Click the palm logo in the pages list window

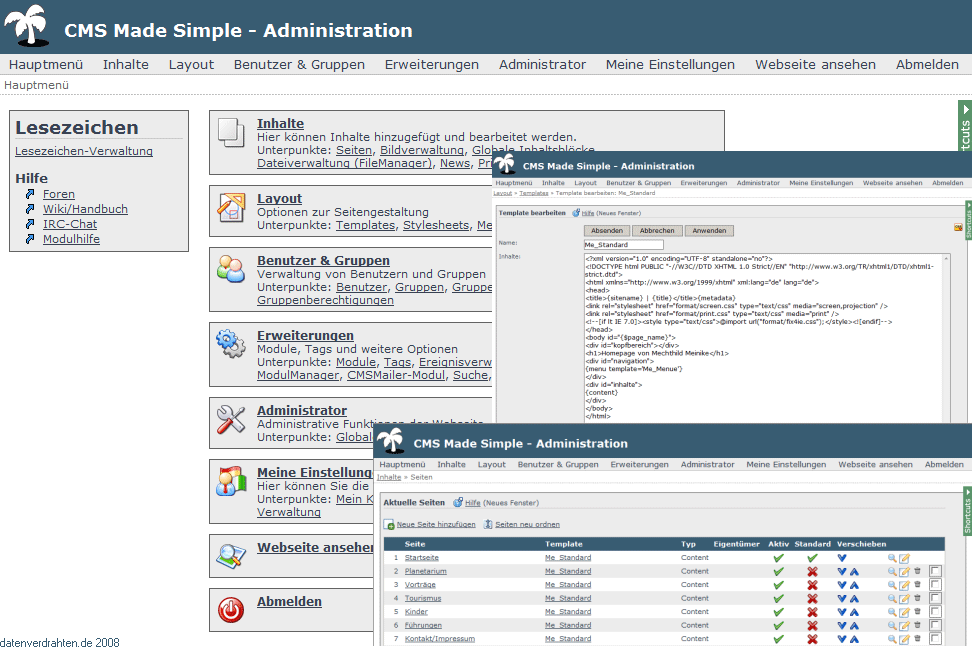(391, 440)
